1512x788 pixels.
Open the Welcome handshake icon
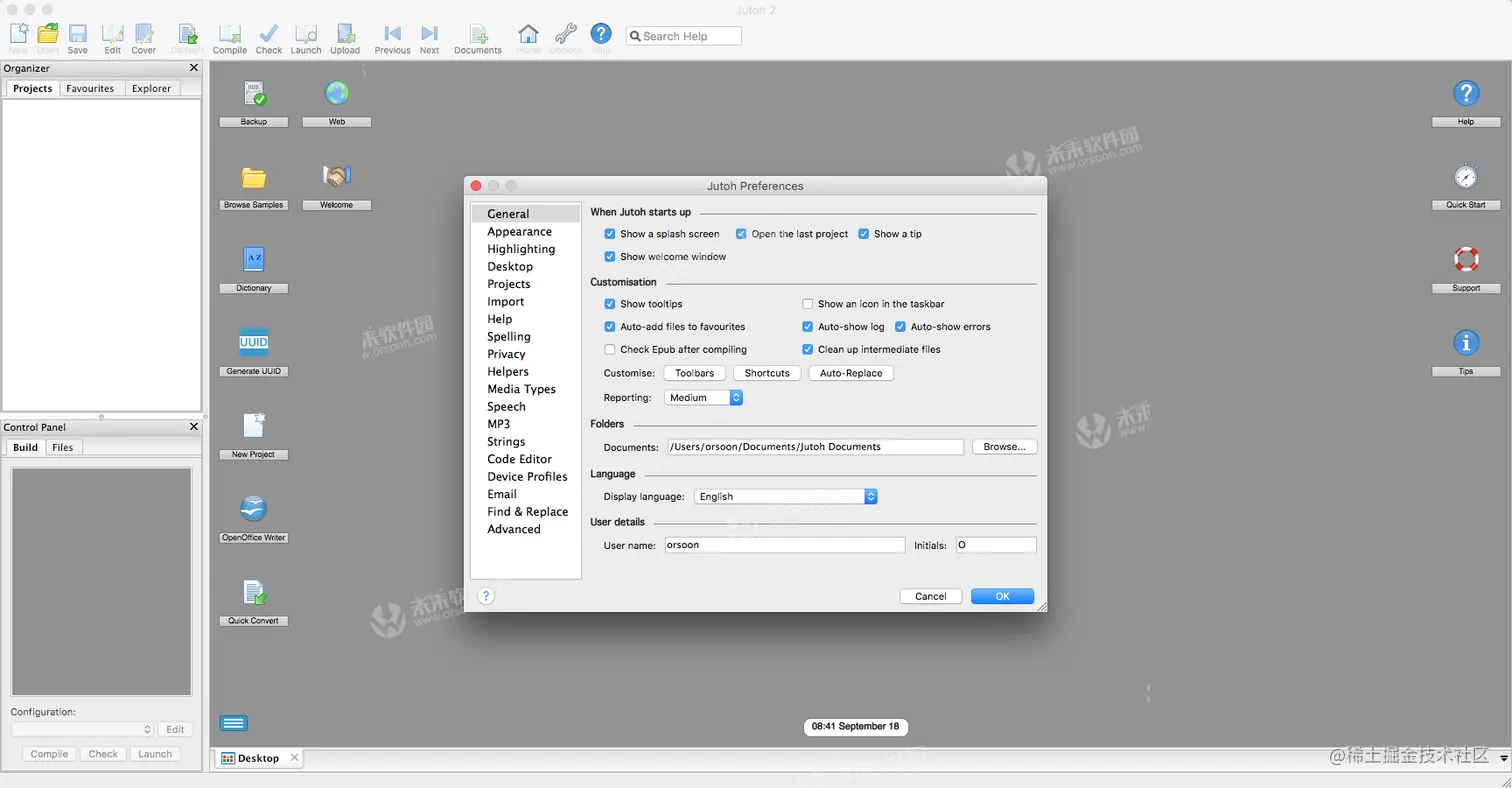(x=337, y=176)
